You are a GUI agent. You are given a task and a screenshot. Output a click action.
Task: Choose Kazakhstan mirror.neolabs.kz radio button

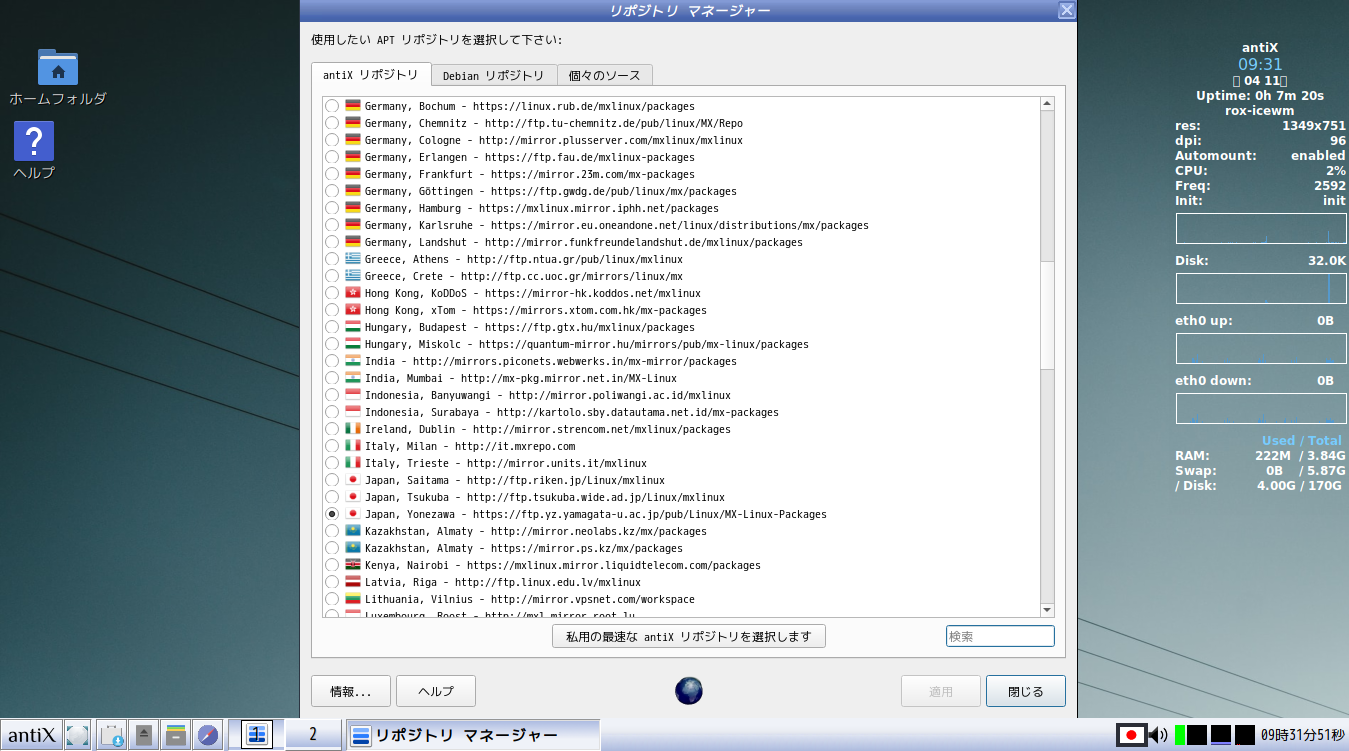pyautogui.click(x=332, y=531)
